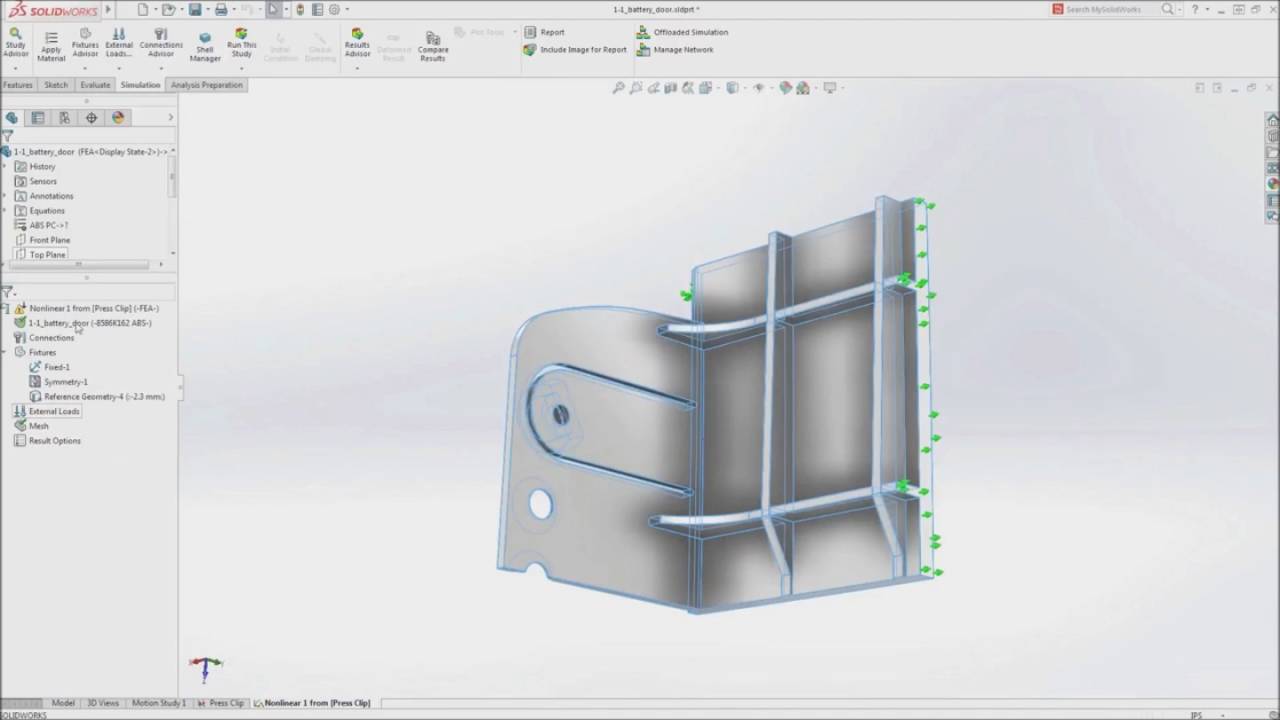The height and width of the screenshot is (720, 1280).
Task: Click Manage Network
Action: 675,49
